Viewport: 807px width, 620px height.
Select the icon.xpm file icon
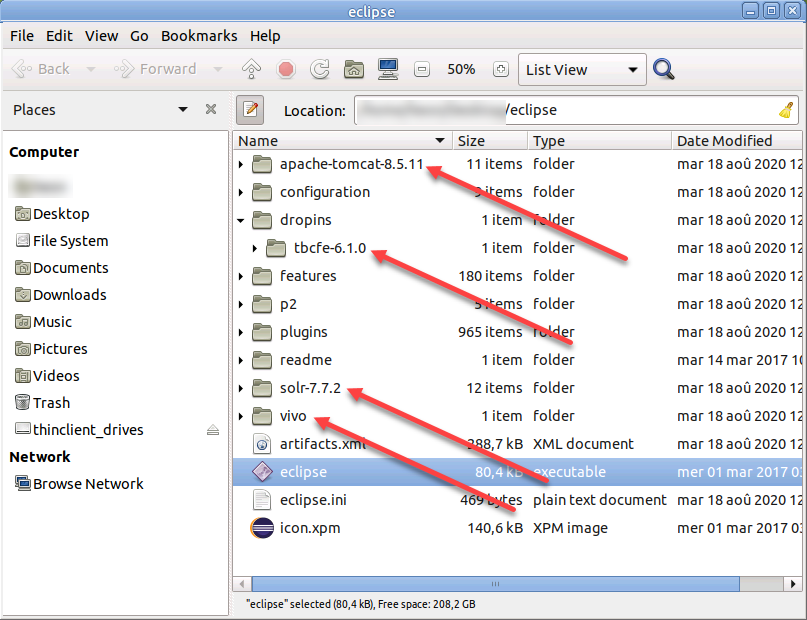[262, 528]
